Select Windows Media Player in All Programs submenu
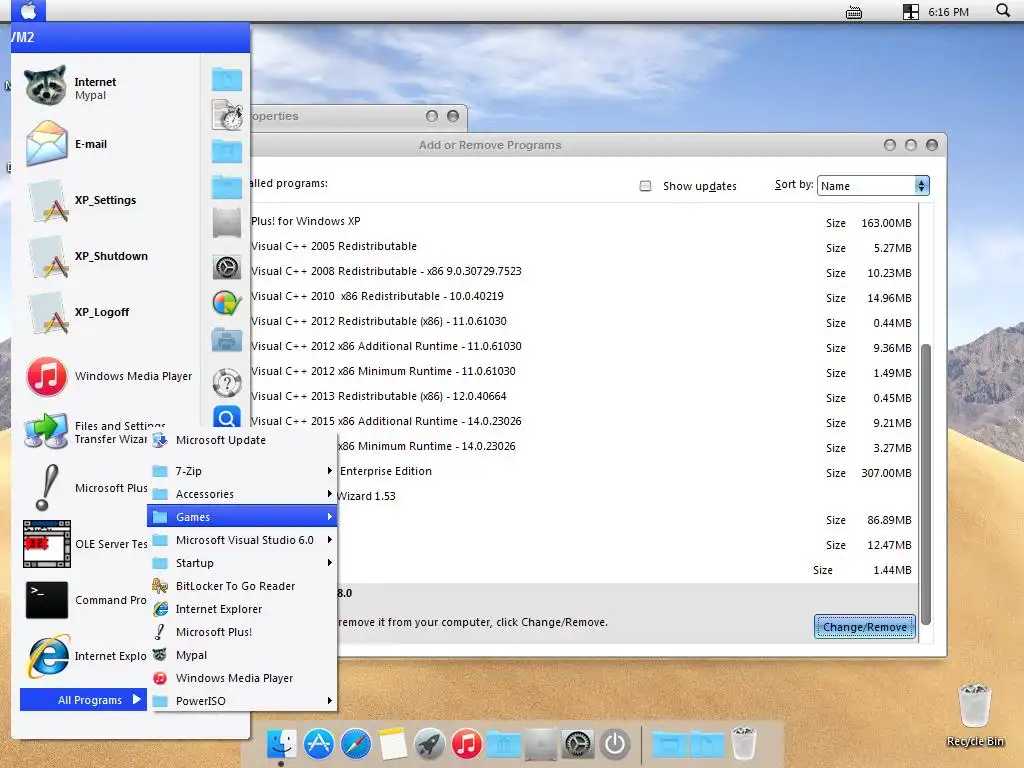Viewport: 1024px width, 768px height. coord(243,678)
